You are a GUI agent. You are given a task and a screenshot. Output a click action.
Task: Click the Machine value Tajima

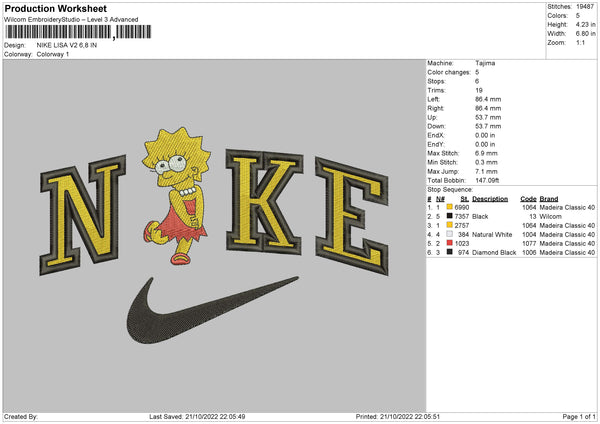point(485,63)
